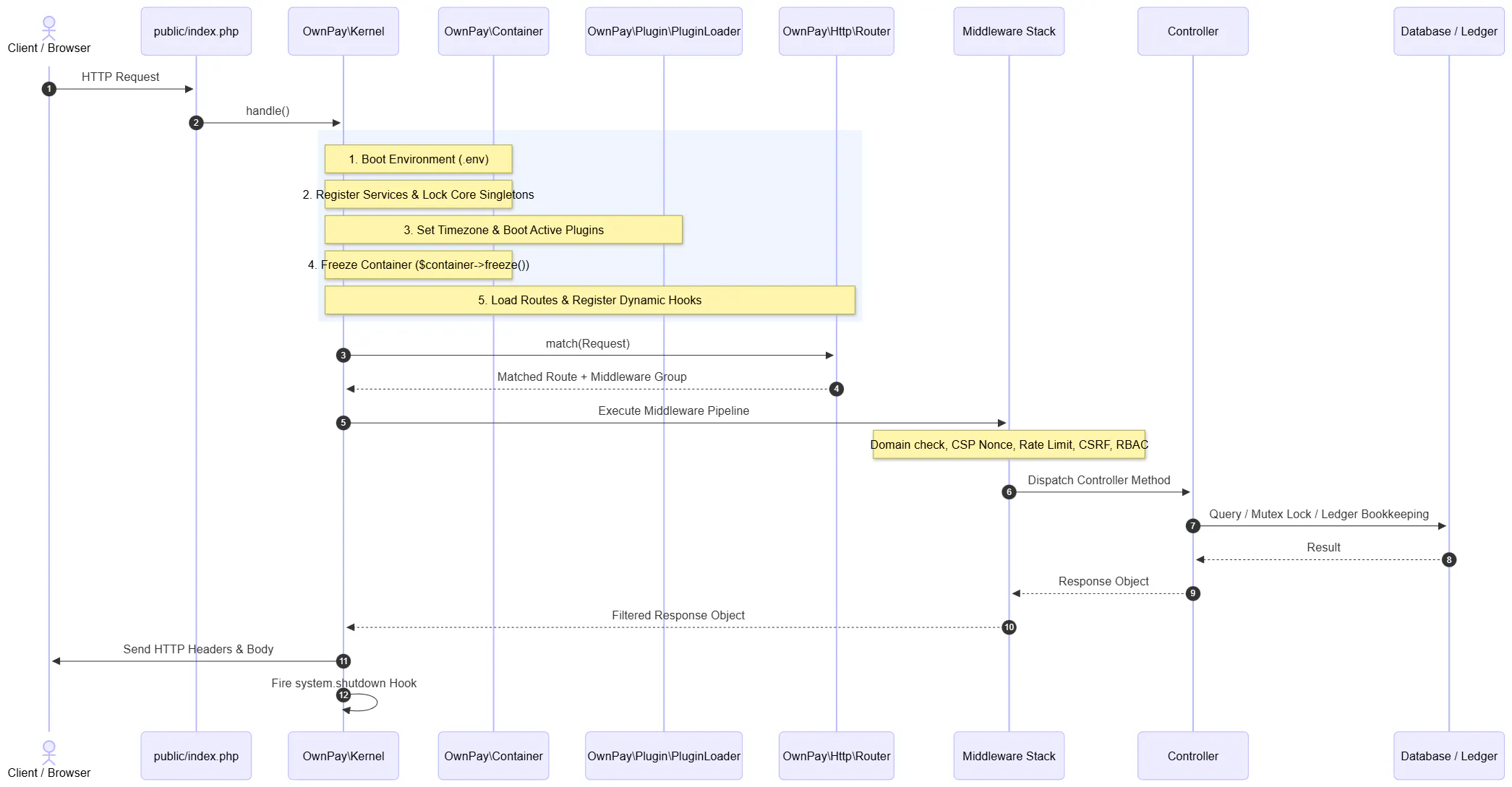Select the sequence number 3 circle marker

343,356
